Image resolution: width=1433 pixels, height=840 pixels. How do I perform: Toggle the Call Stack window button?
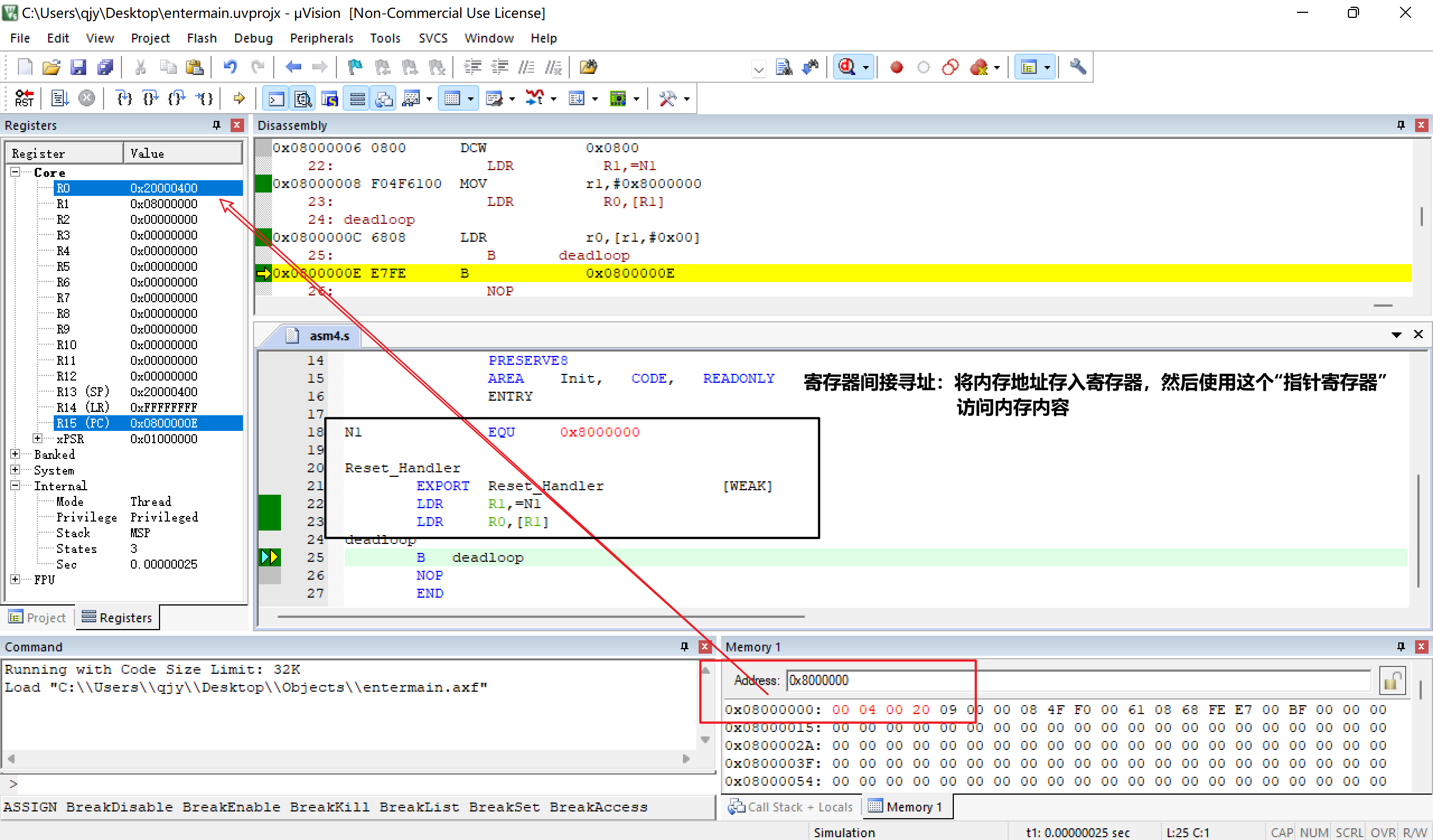click(385, 99)
